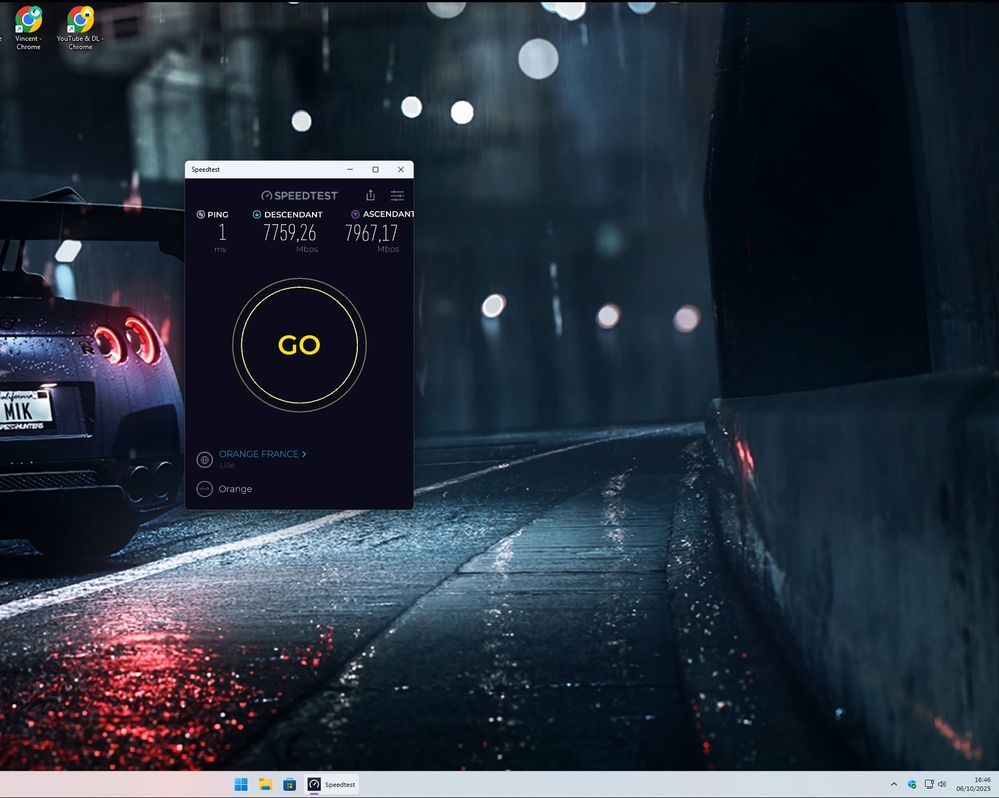Open the Speedtest settings icon
The height and width of the screenshot is (798, 999).
[397, 195]
